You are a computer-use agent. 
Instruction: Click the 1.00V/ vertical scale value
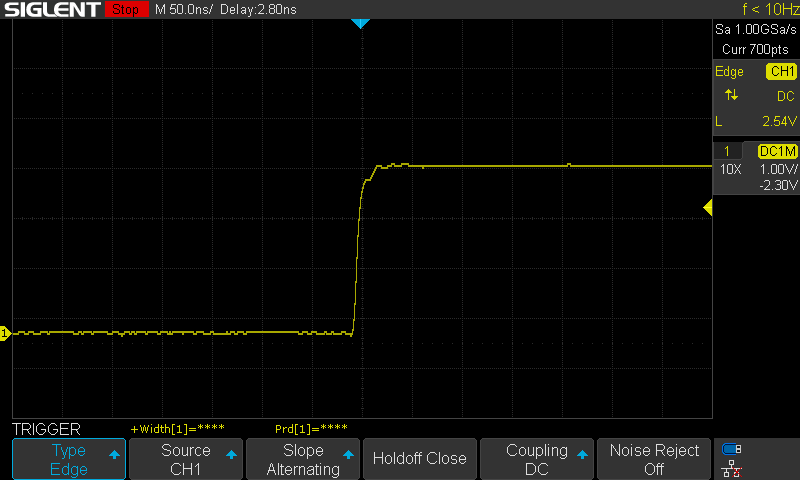[779, 169]
